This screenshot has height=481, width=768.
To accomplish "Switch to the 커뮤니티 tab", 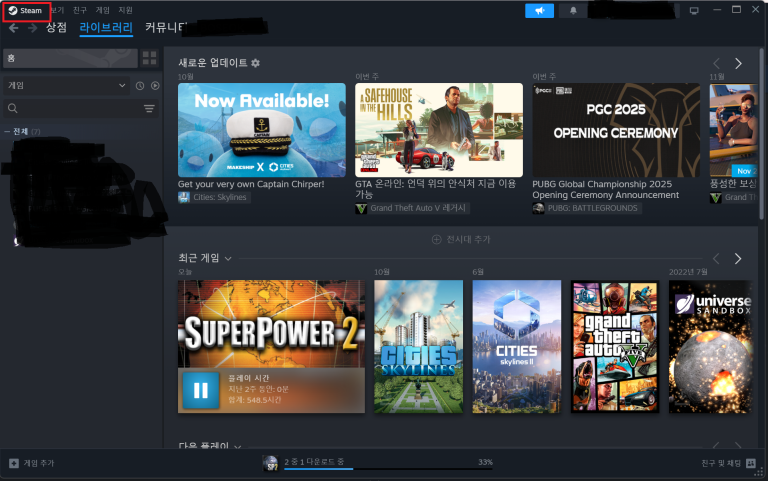I will [x=167, y=27].
